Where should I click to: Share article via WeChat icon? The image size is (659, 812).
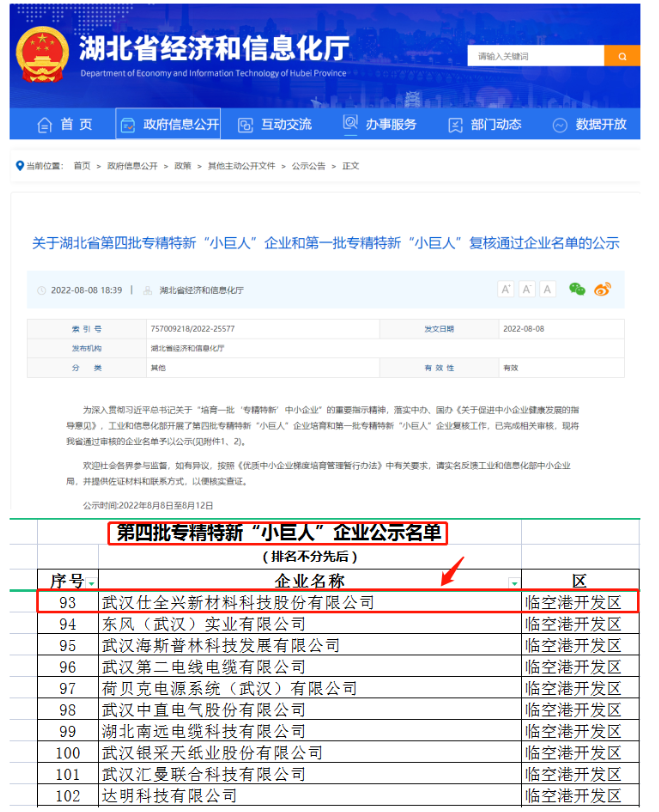coord(577,289)
